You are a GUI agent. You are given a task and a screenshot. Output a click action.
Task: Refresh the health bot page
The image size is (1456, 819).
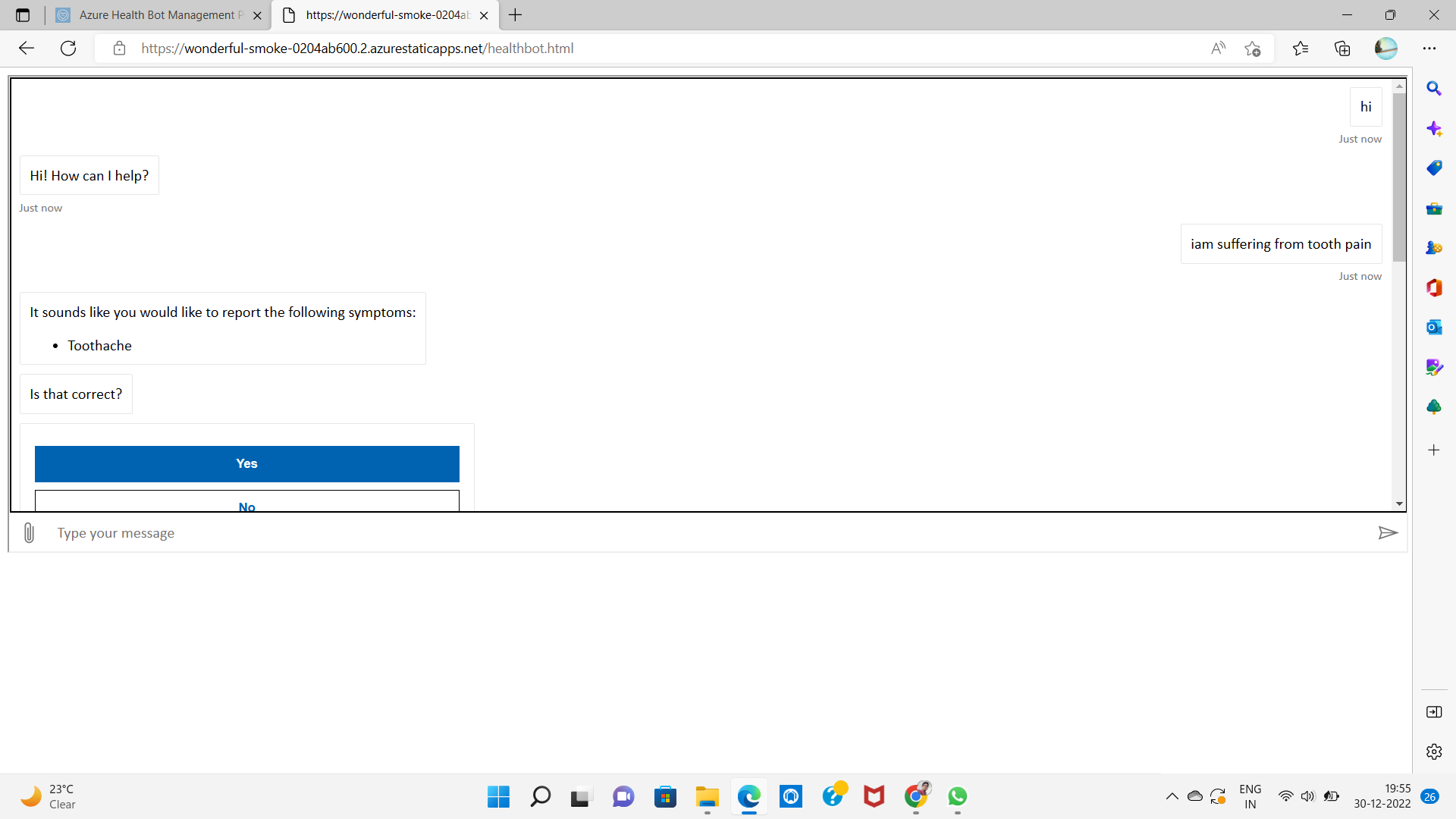[x=68, y=49]
